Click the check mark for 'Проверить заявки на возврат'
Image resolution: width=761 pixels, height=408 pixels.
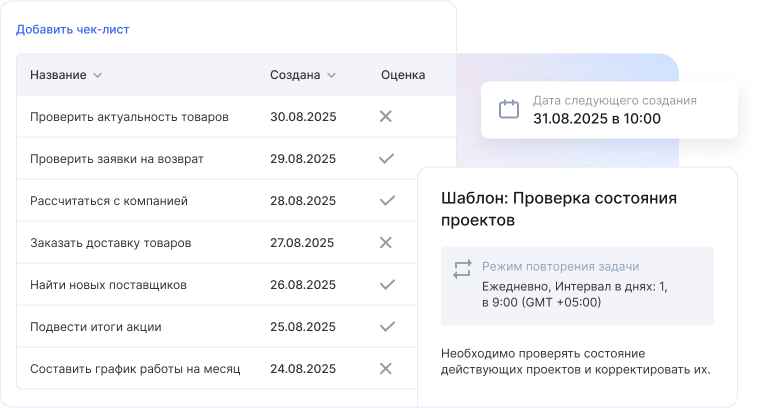tap(386, 159)
